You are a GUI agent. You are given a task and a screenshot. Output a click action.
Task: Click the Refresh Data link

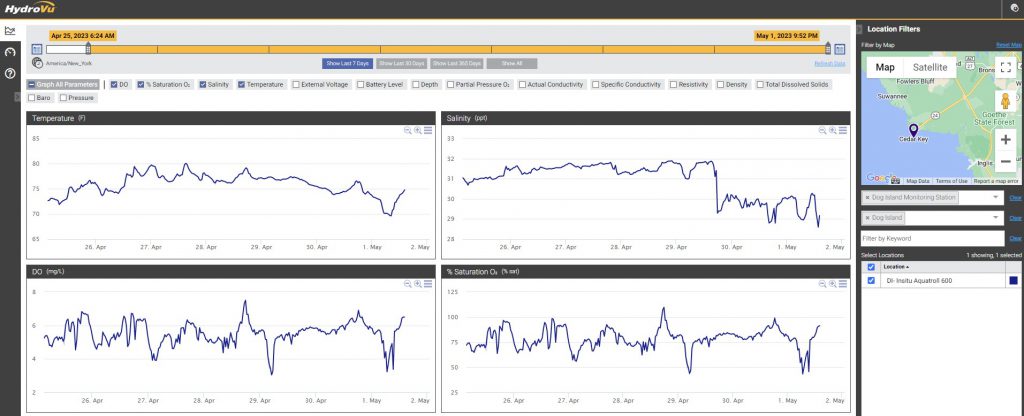[x=829, y=63]
